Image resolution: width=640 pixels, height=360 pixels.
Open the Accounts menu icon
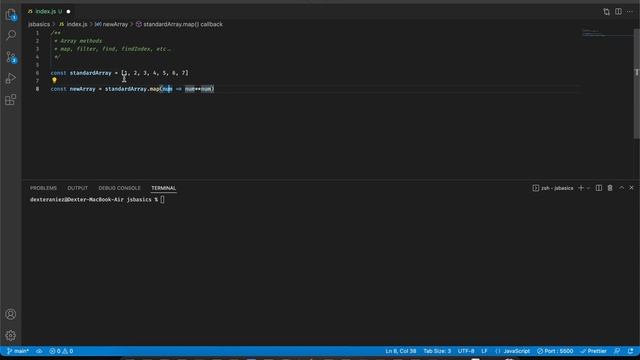[11, 314]
